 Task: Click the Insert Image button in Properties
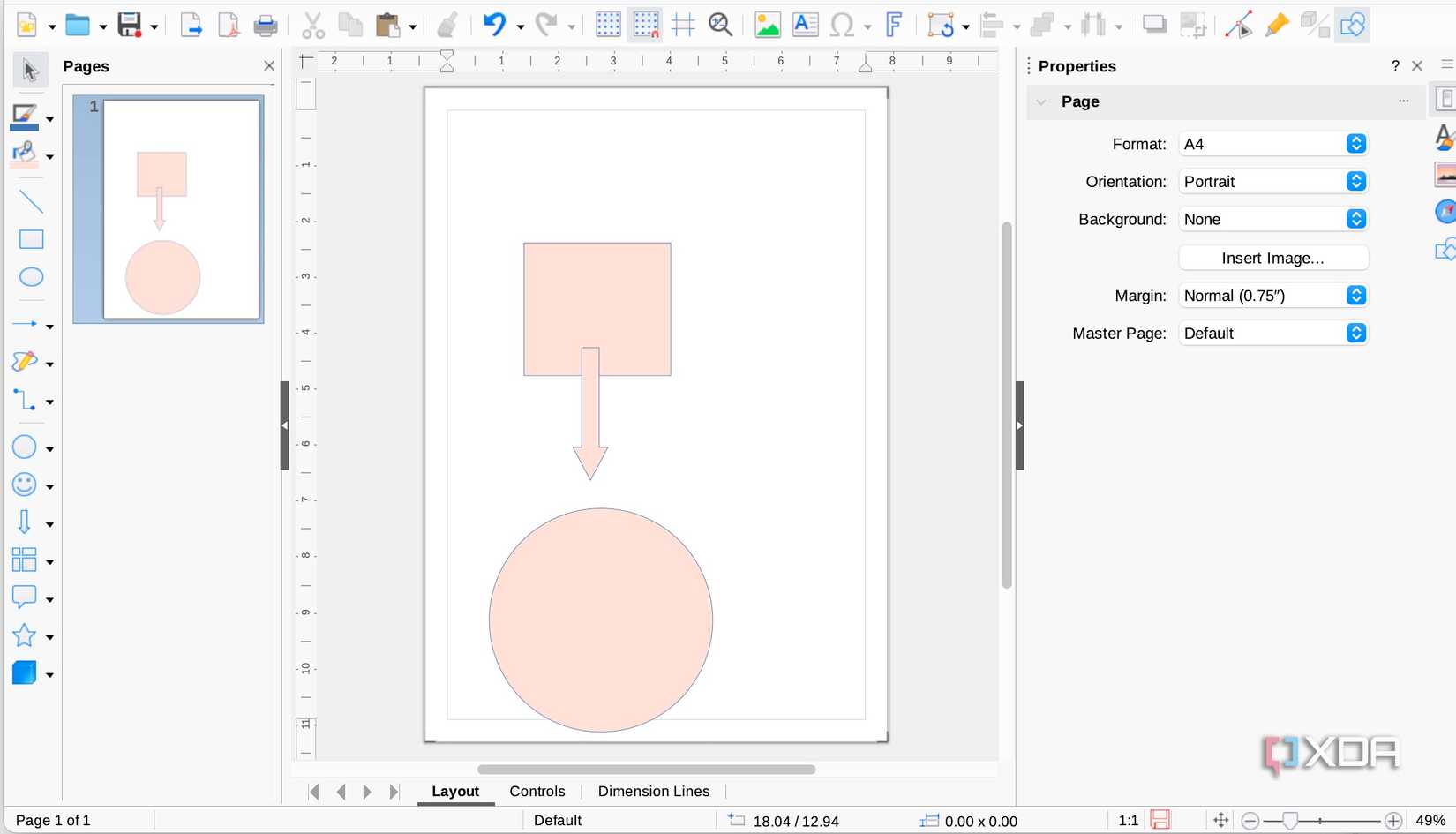click(1272, 257)
